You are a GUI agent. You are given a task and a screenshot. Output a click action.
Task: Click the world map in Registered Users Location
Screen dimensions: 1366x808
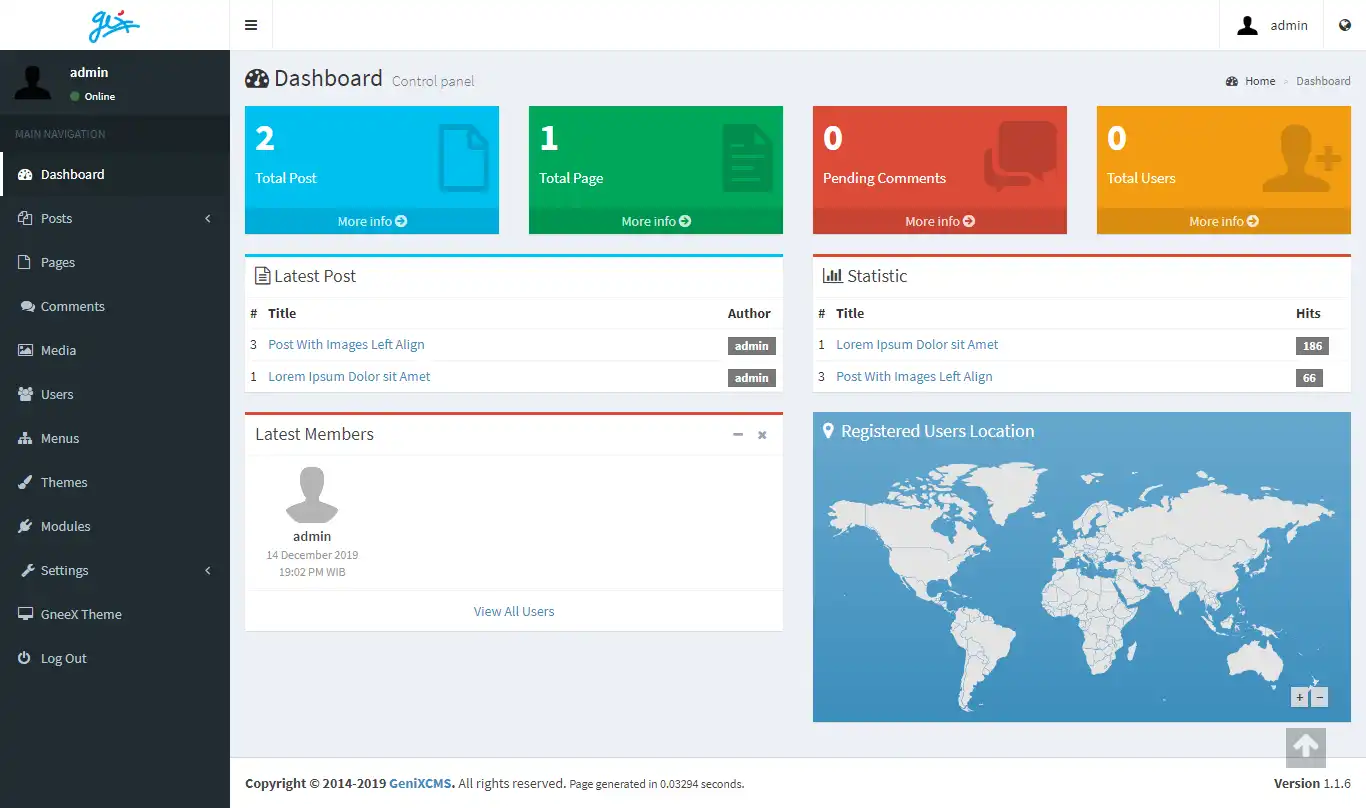[1082, 585]
